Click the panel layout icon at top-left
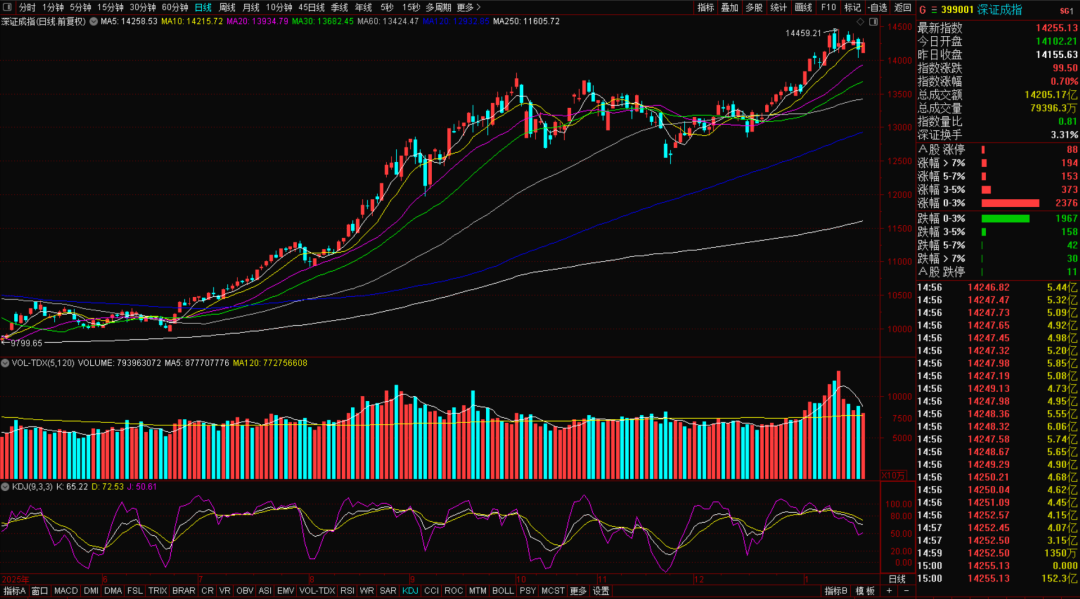This screenshot has height=599, width=1080. pos(9,7)
